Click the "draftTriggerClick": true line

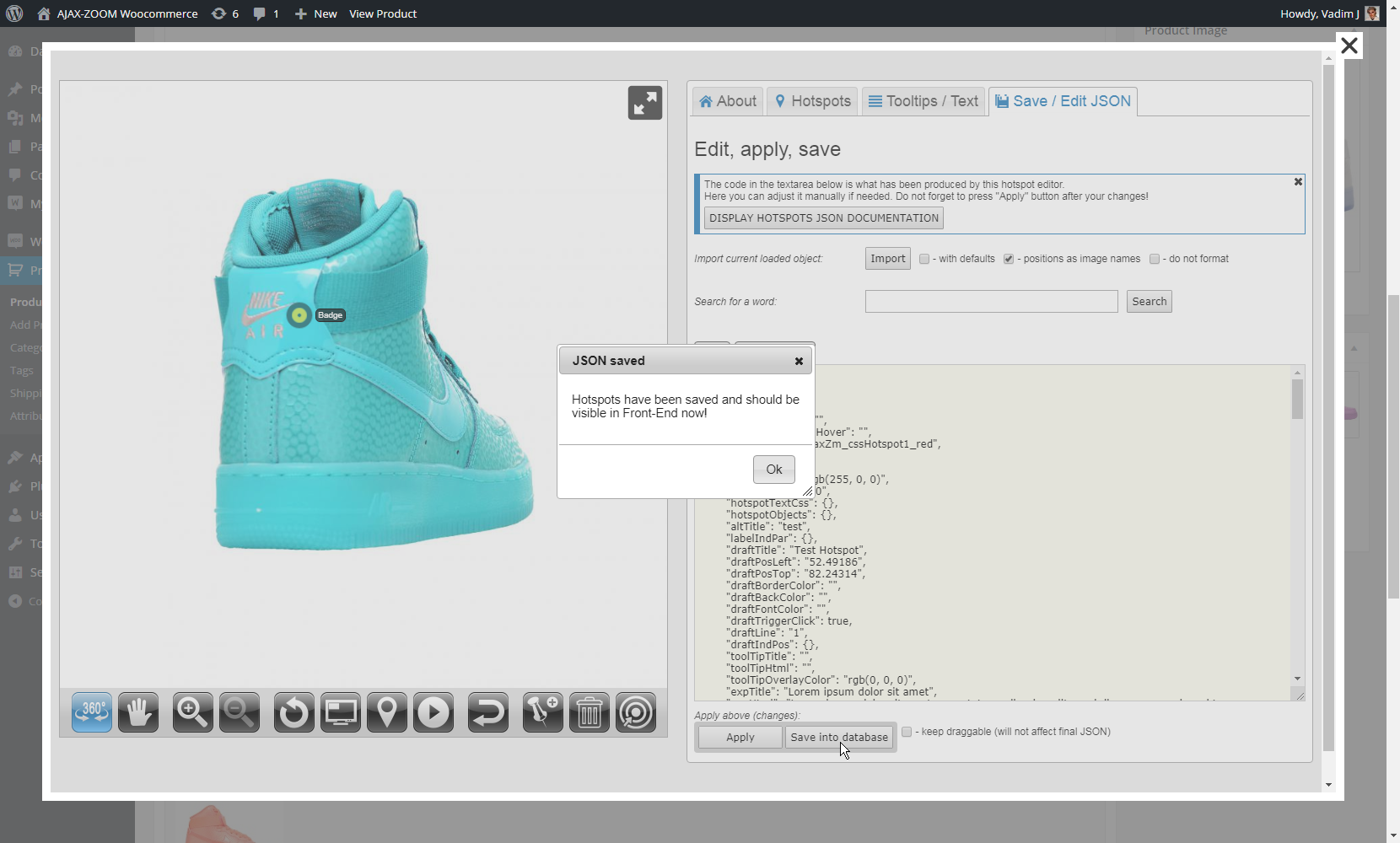789,621
